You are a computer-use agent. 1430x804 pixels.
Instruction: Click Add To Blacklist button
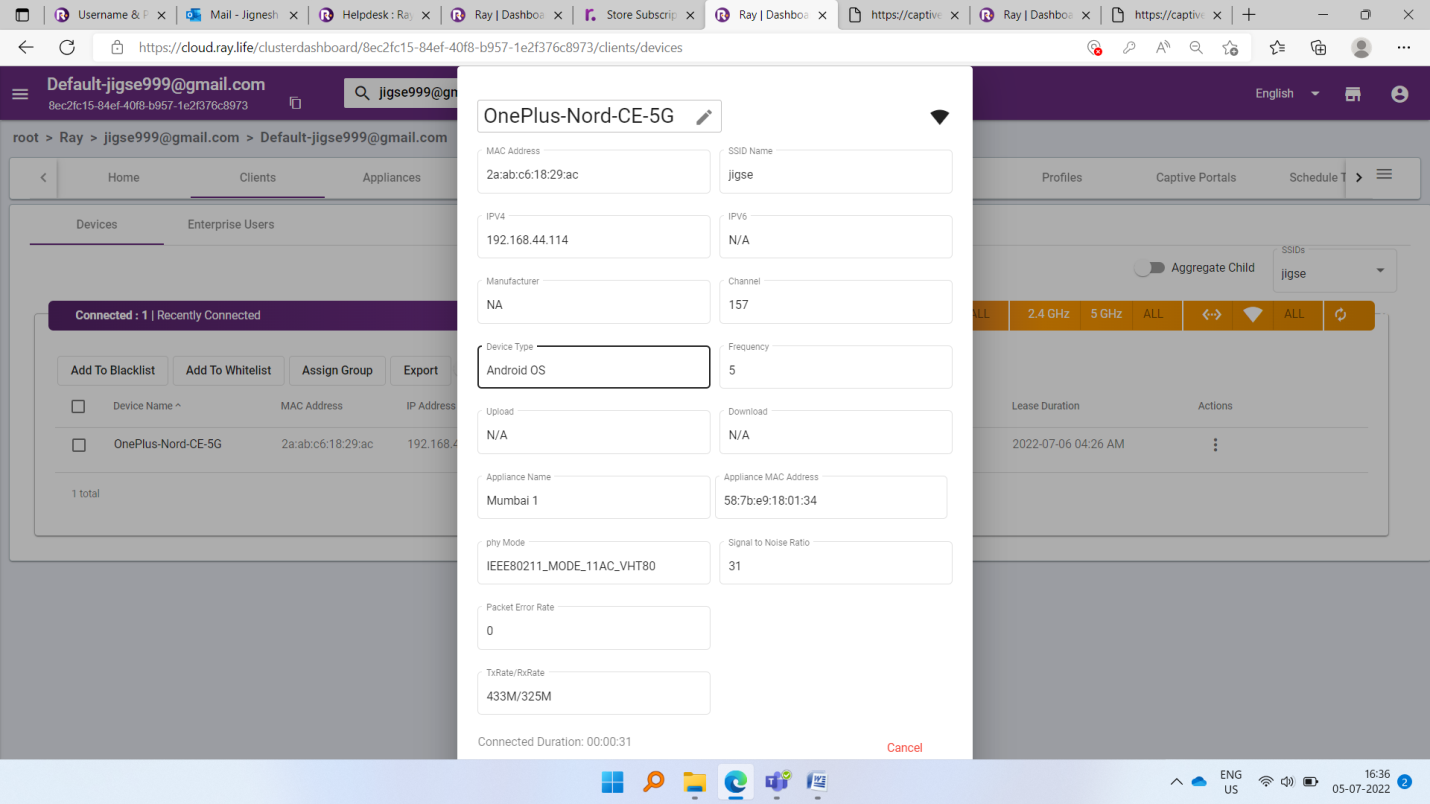tap(113, 370)
